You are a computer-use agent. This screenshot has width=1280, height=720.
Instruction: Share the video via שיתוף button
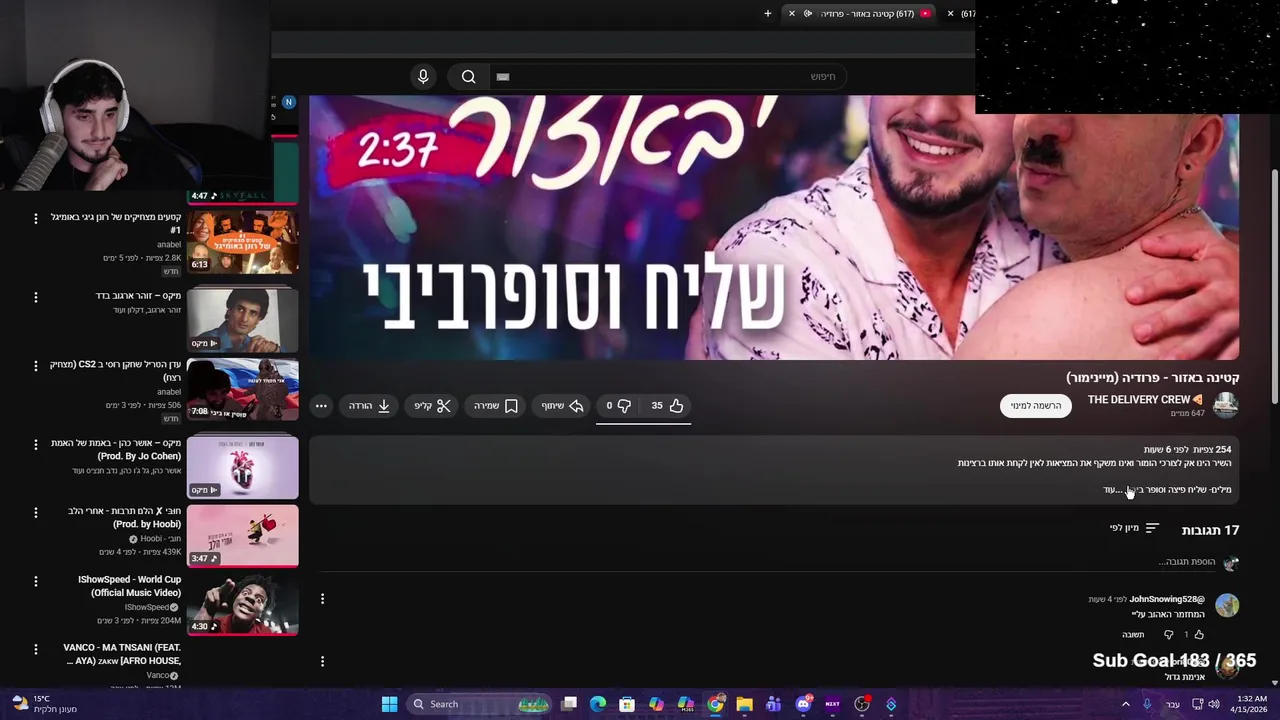tap(562, 405)
